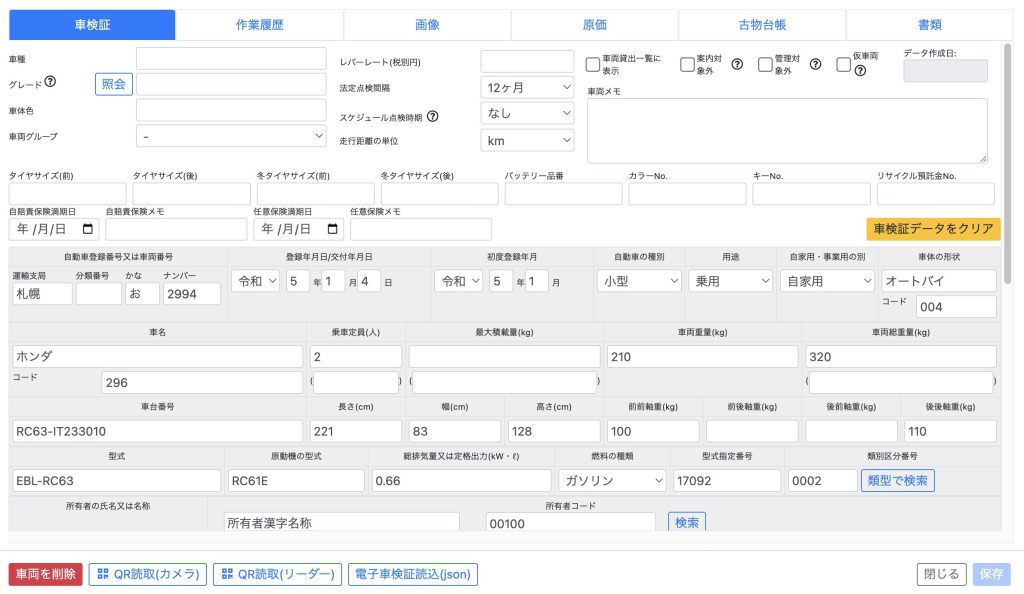
Task: Switch to the 作業履歴 tab
Action: click(259, 25)
